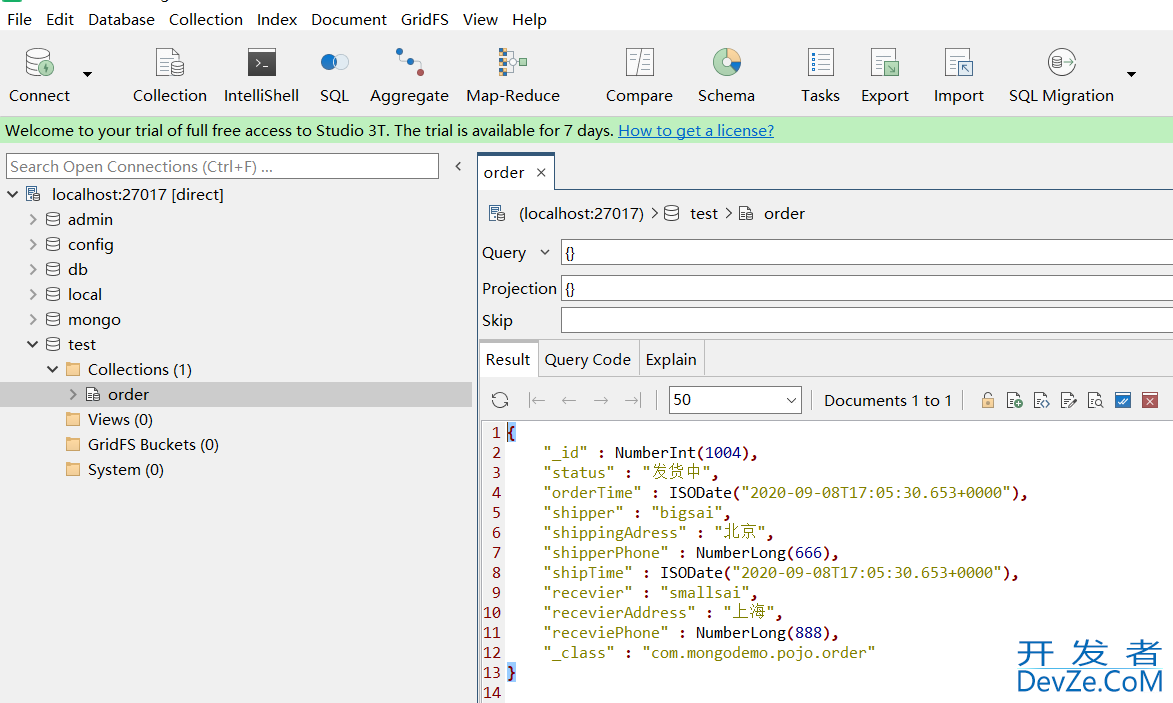Expand the config database
Screen dimensions: 1173x703
pos(32,245)
